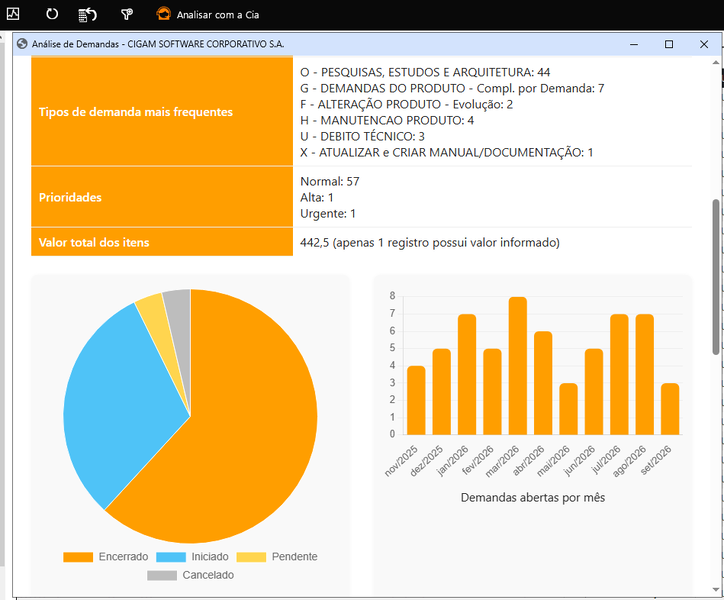Image resolution: width=724 pixels, height=600 pixels.
Task: Toggle Encerrado legend in pie chart
Action: click(106, 557)
